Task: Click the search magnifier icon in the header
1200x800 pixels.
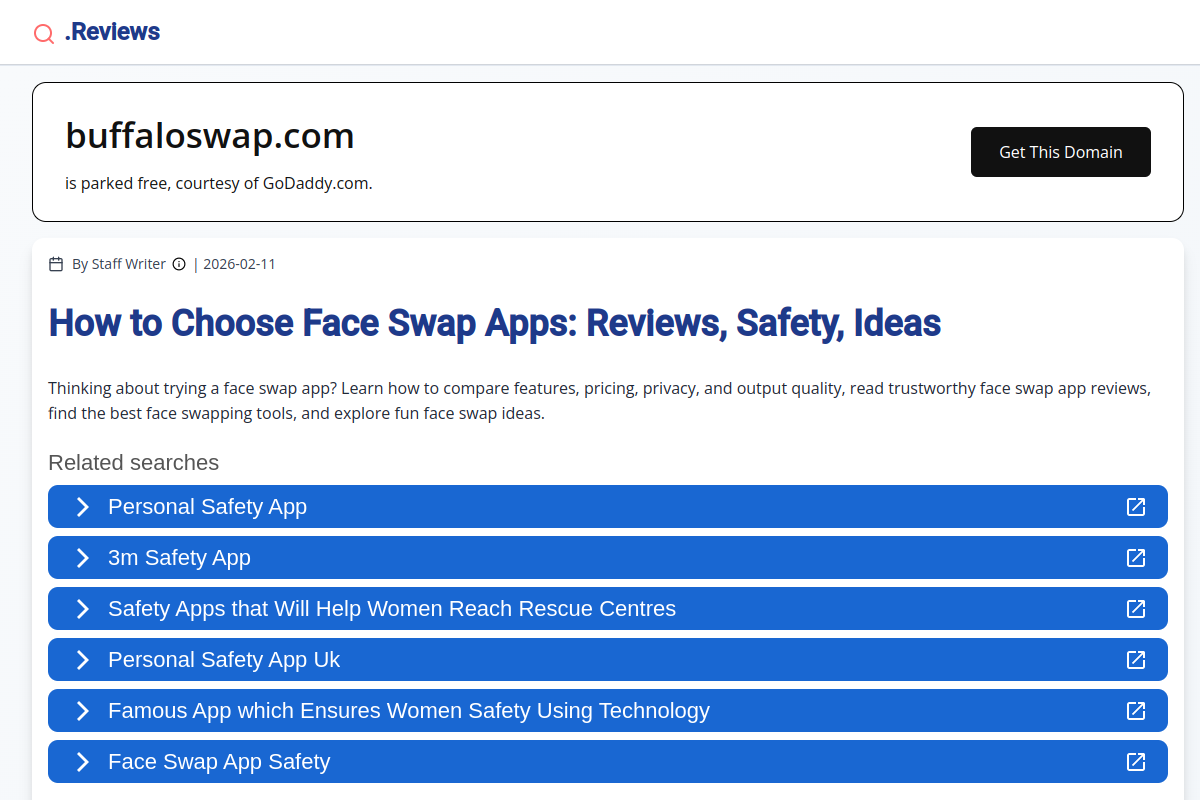Action: tap(43, 32)
